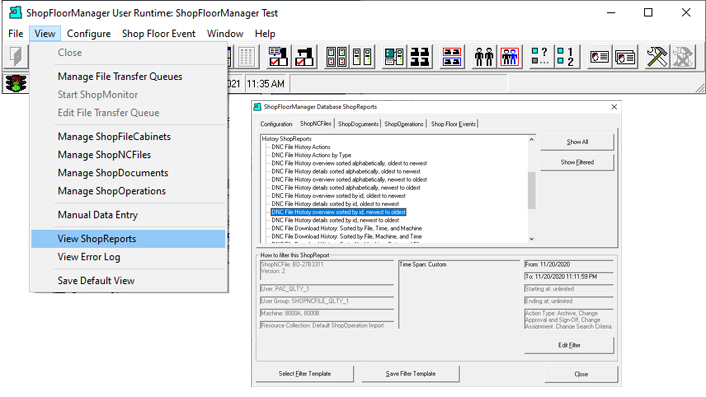Click red-framed people group icon
706x397 pixels.
(x=510, y=57)
